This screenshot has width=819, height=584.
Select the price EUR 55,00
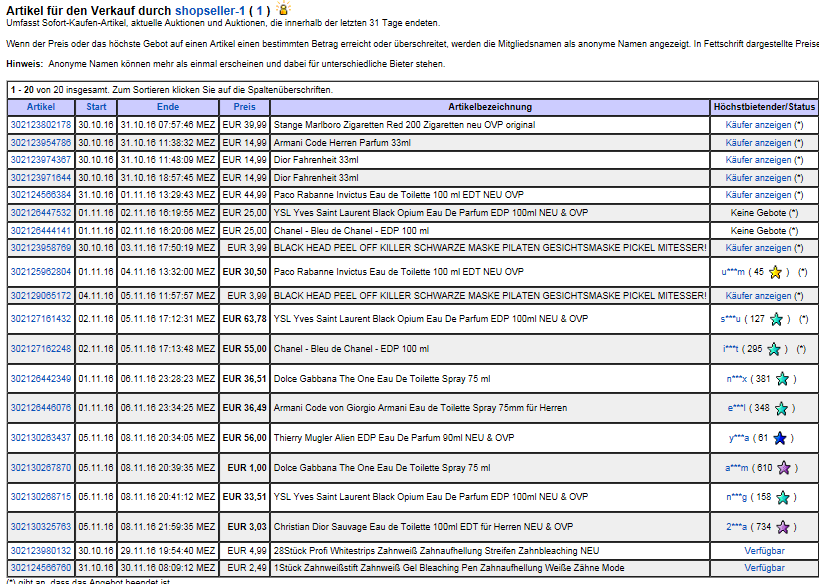(x=244, y=348)
